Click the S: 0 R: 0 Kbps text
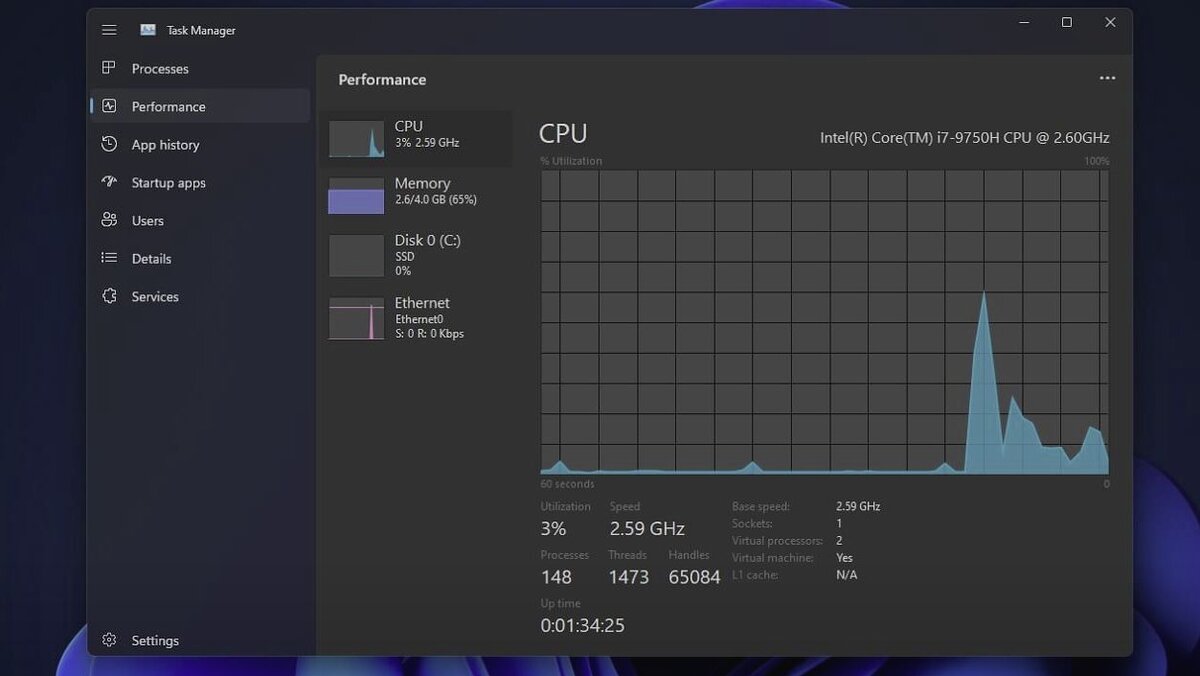The image size is (1200, 676). 429,334
